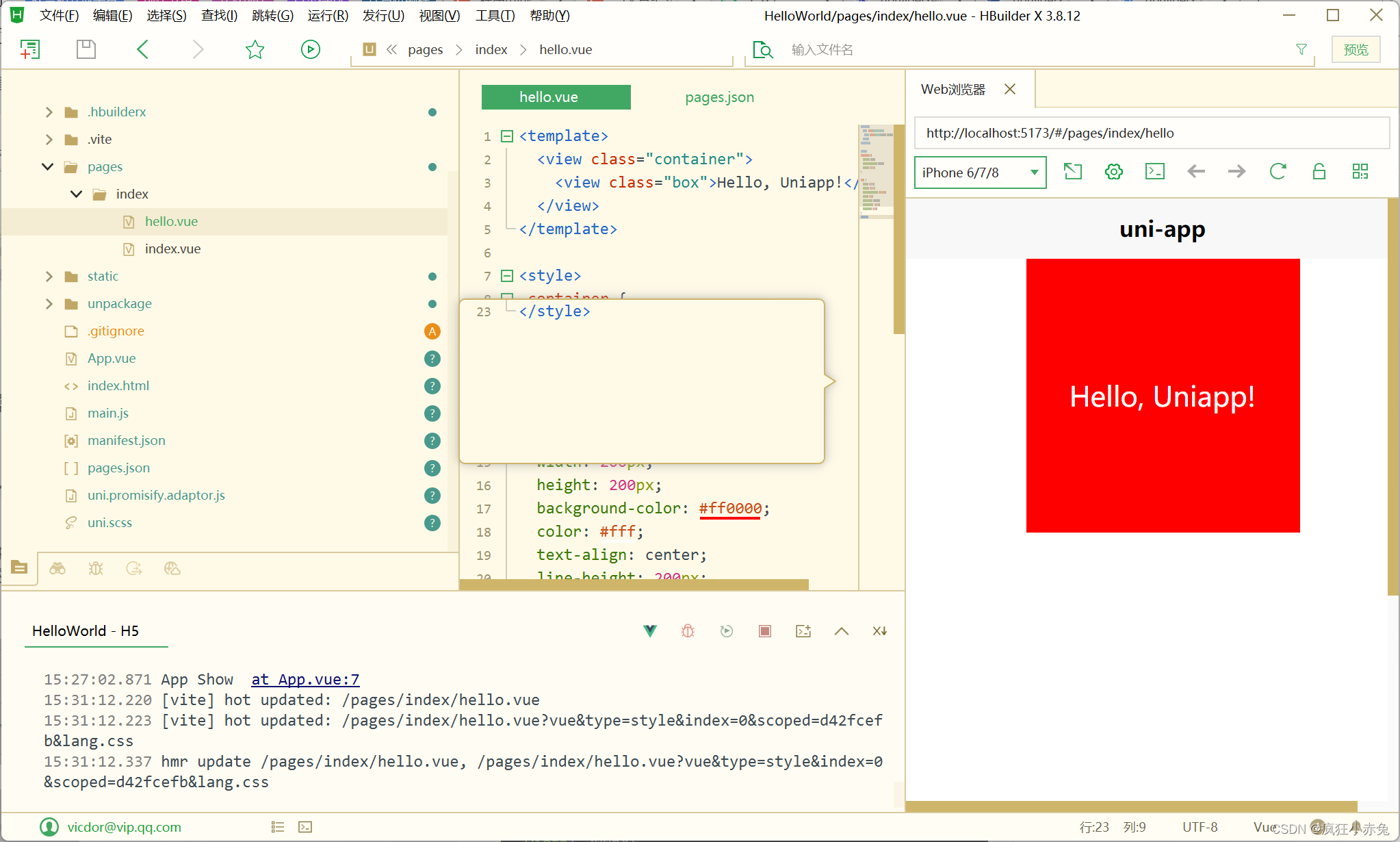
Task: Click the console new terminal icon
Action: pyautogui.click(x=803, y=631)
